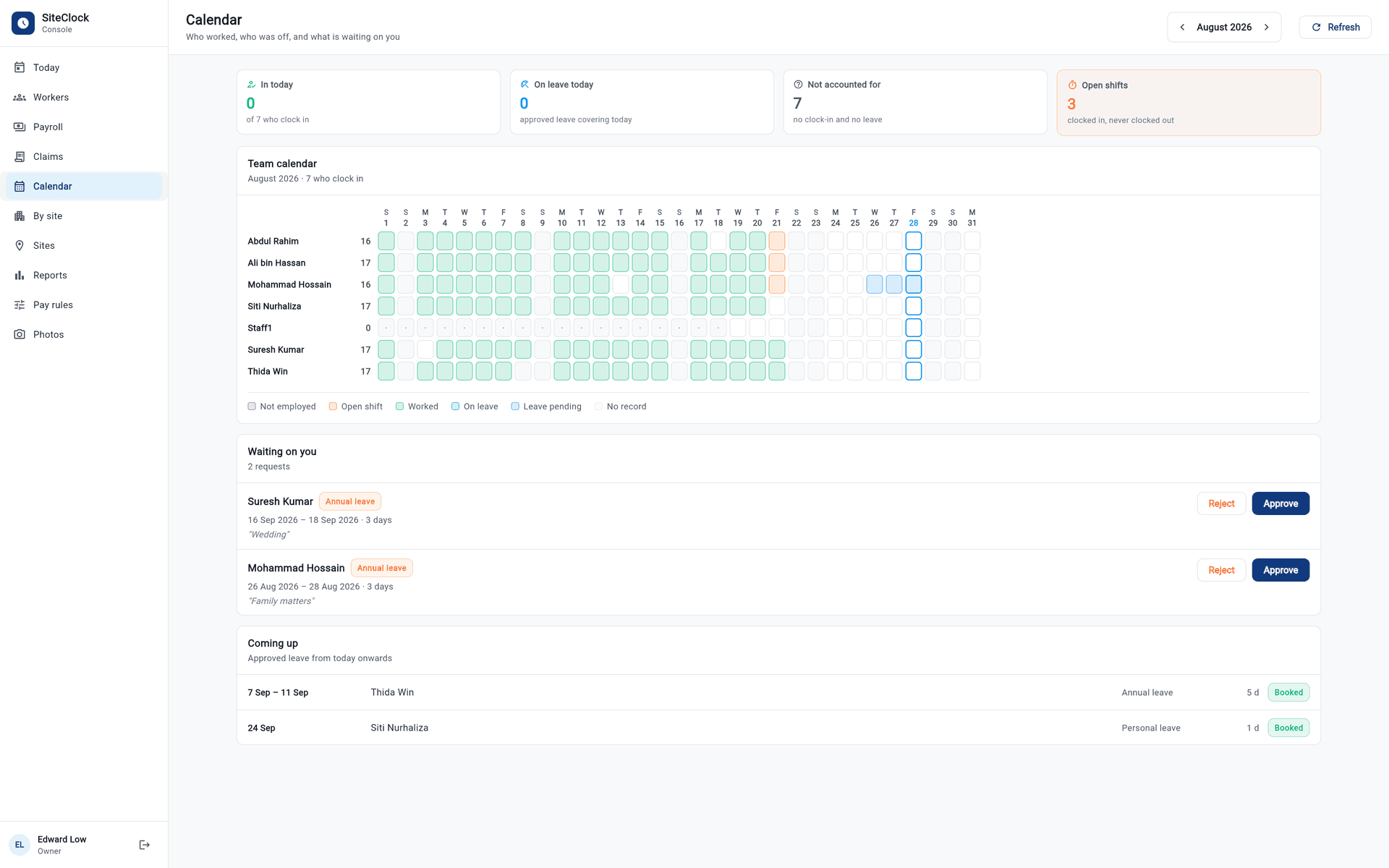Viewport: 1389px width, 868px height.
Task: Click the On leave legend swatch
Action: tap(455, 407)
